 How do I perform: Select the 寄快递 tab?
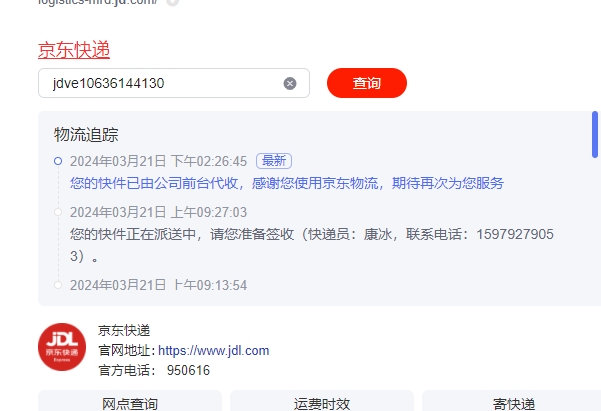pos(514,401)
